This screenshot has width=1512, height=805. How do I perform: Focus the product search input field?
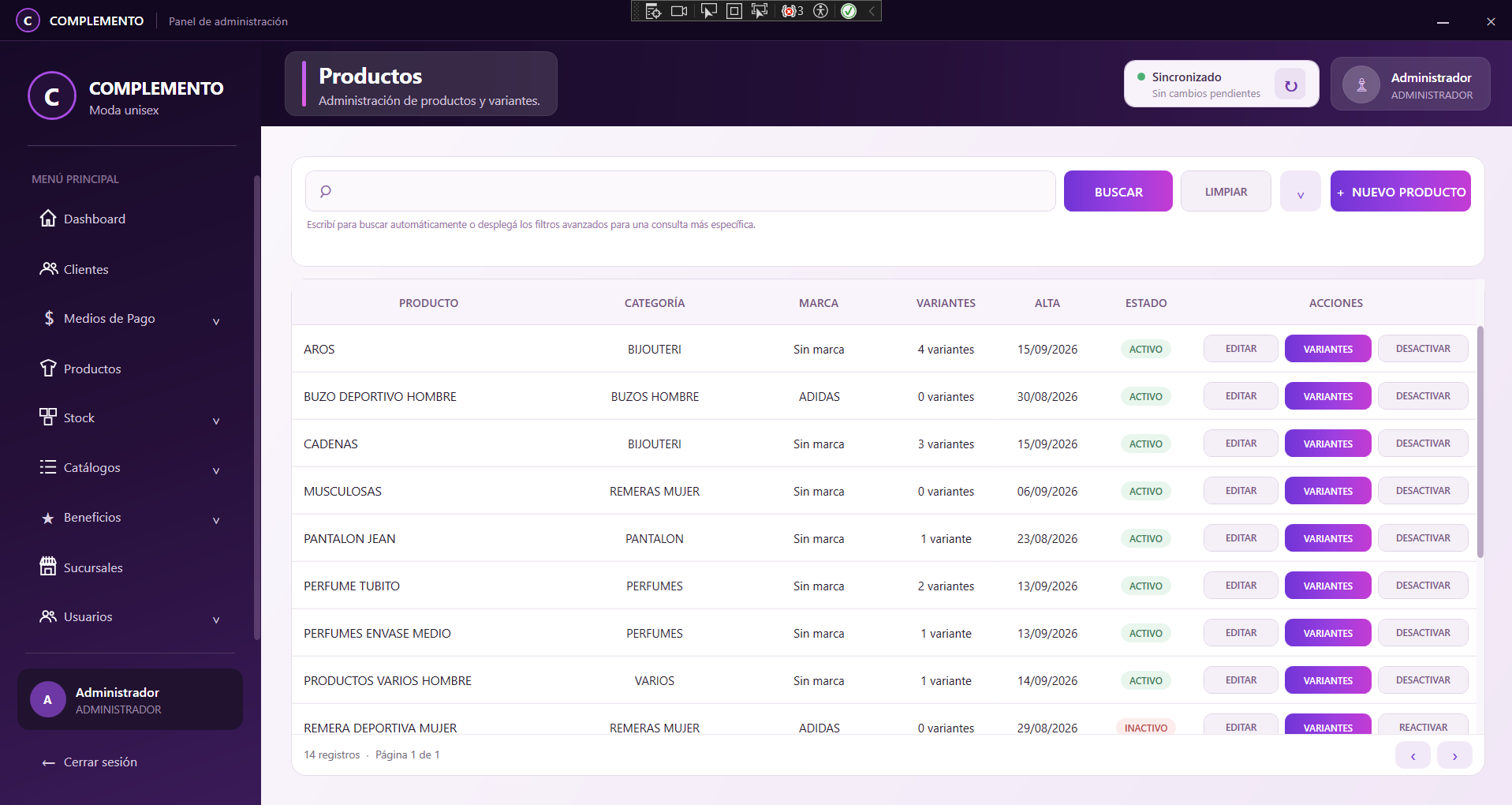tap(680, 191)
